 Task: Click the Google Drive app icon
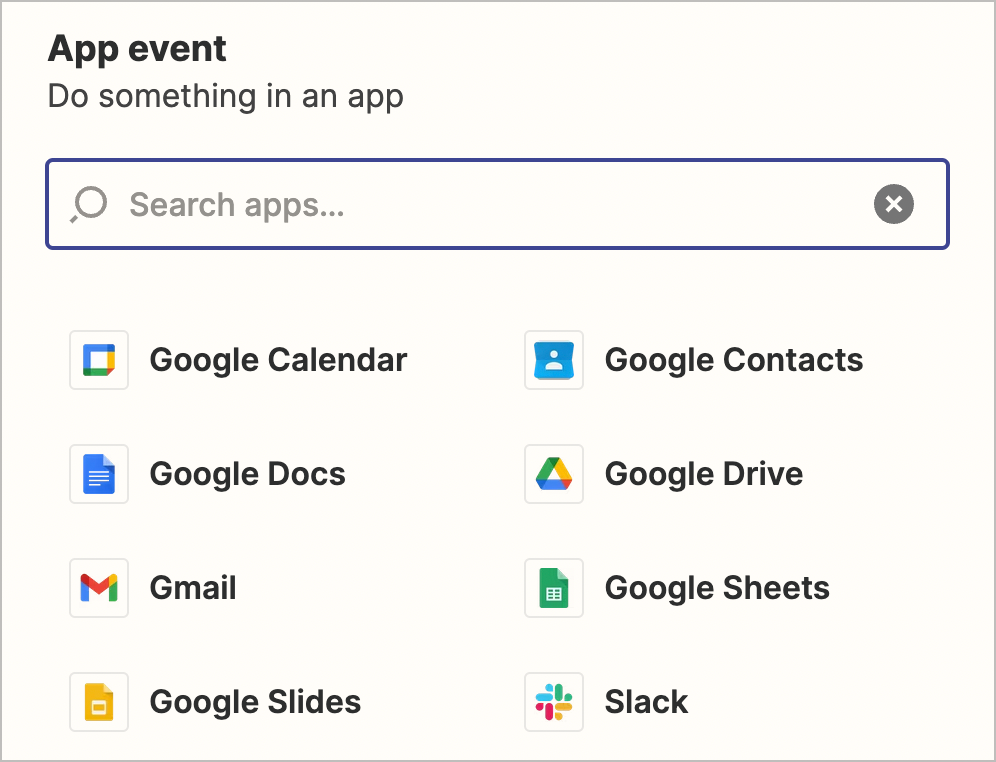pos(553,473)
